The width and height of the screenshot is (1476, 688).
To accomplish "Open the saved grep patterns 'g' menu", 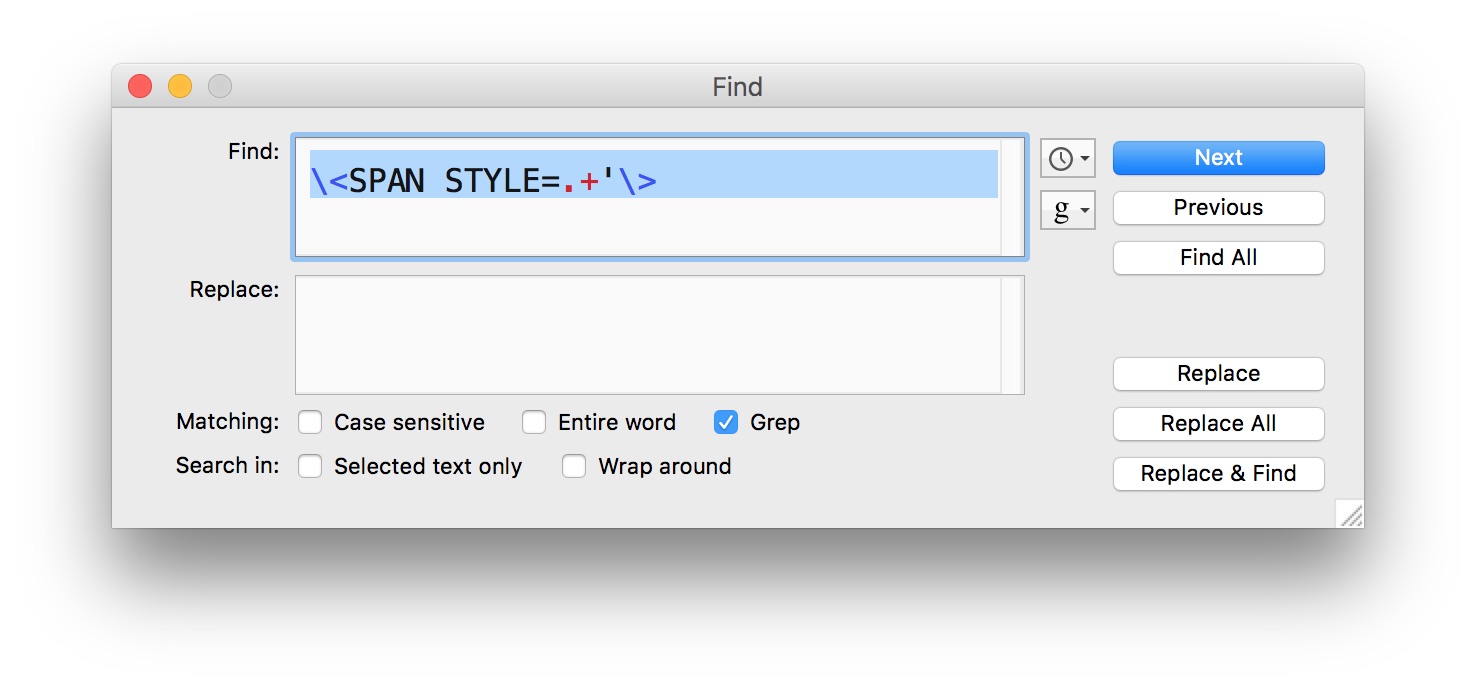I will [x=1068, y=210].
